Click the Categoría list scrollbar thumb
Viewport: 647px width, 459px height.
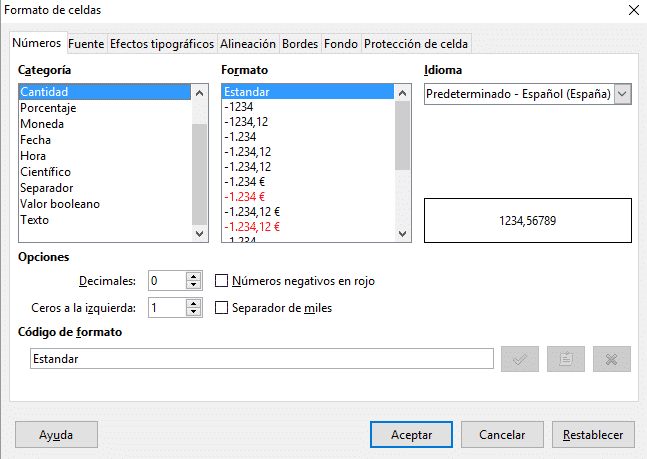tap(200, 174)
